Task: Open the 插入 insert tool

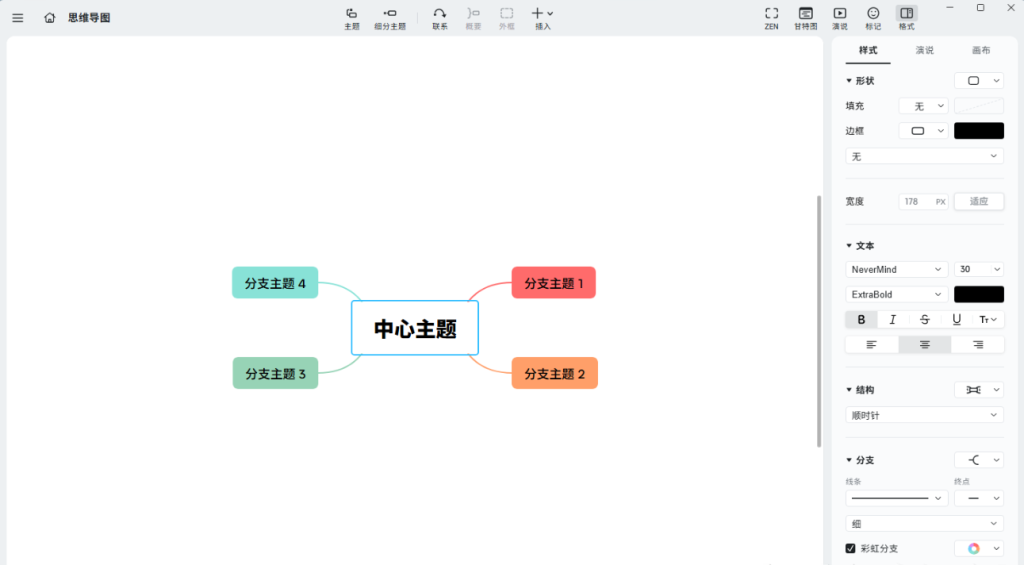Action: [542, 18]
